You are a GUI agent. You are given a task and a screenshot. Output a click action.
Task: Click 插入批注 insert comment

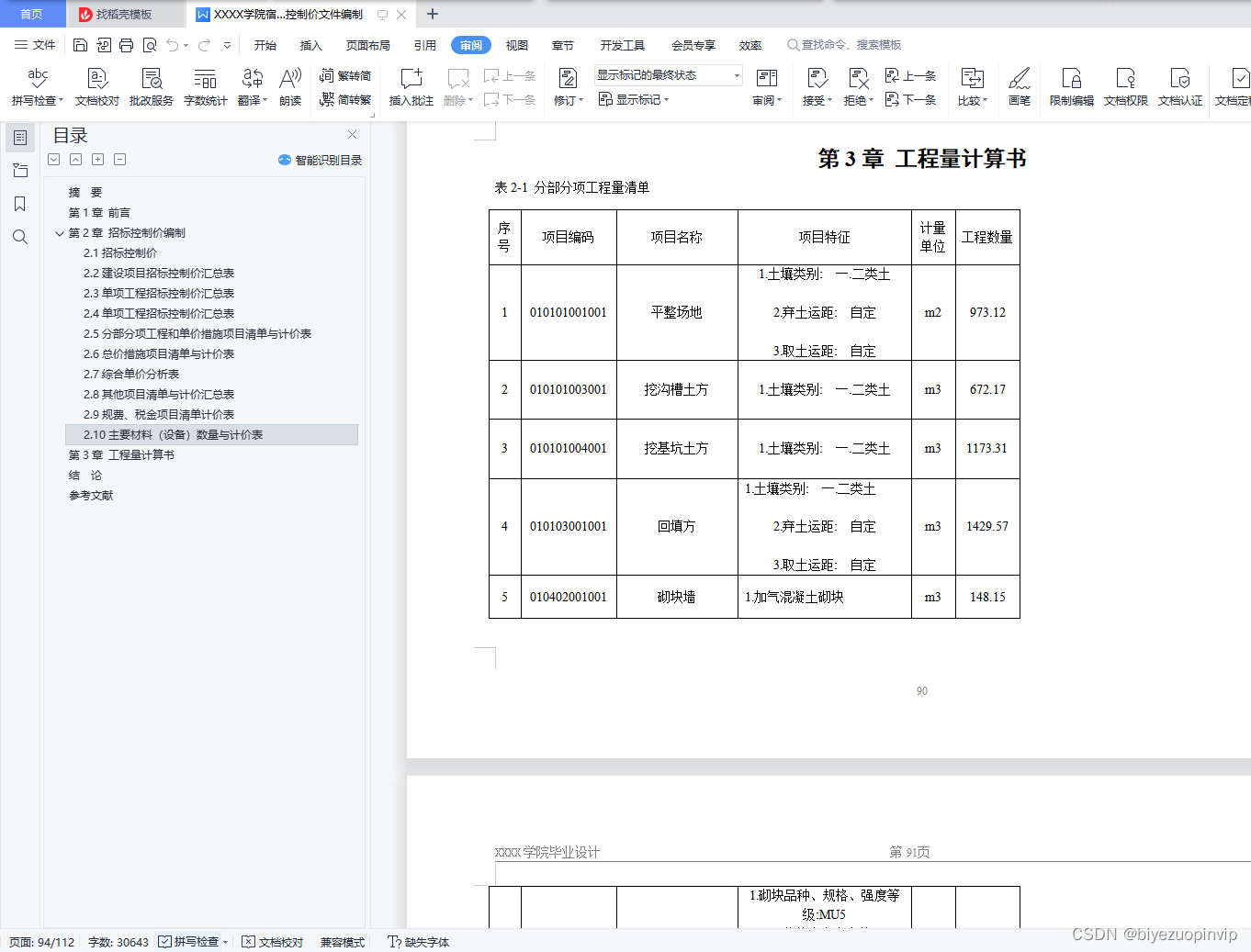pos(411,87)
